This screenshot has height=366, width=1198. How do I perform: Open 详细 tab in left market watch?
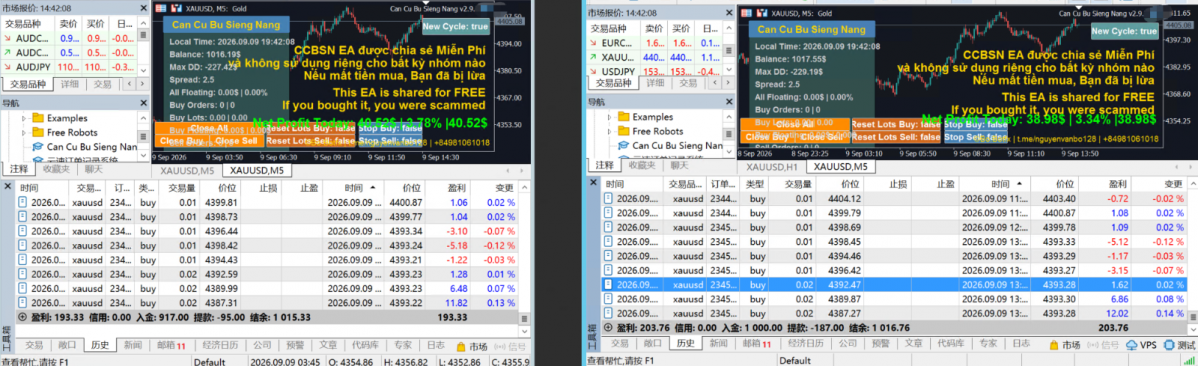click(x=70, y=84)
